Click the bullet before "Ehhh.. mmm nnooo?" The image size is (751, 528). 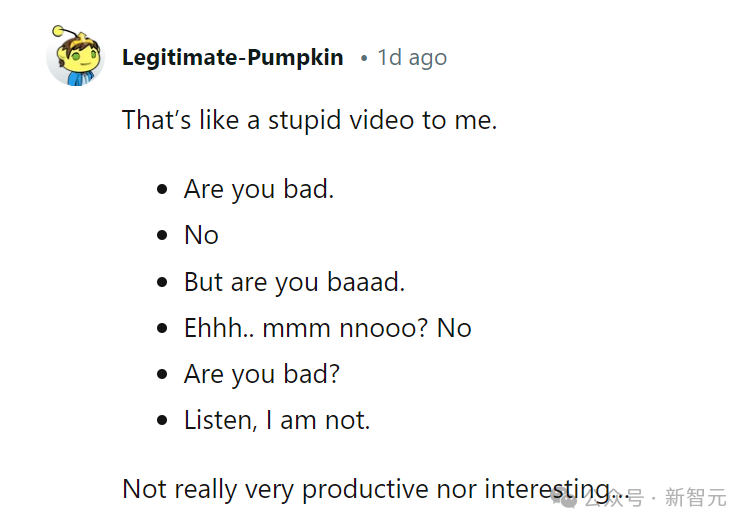[162, 328]
